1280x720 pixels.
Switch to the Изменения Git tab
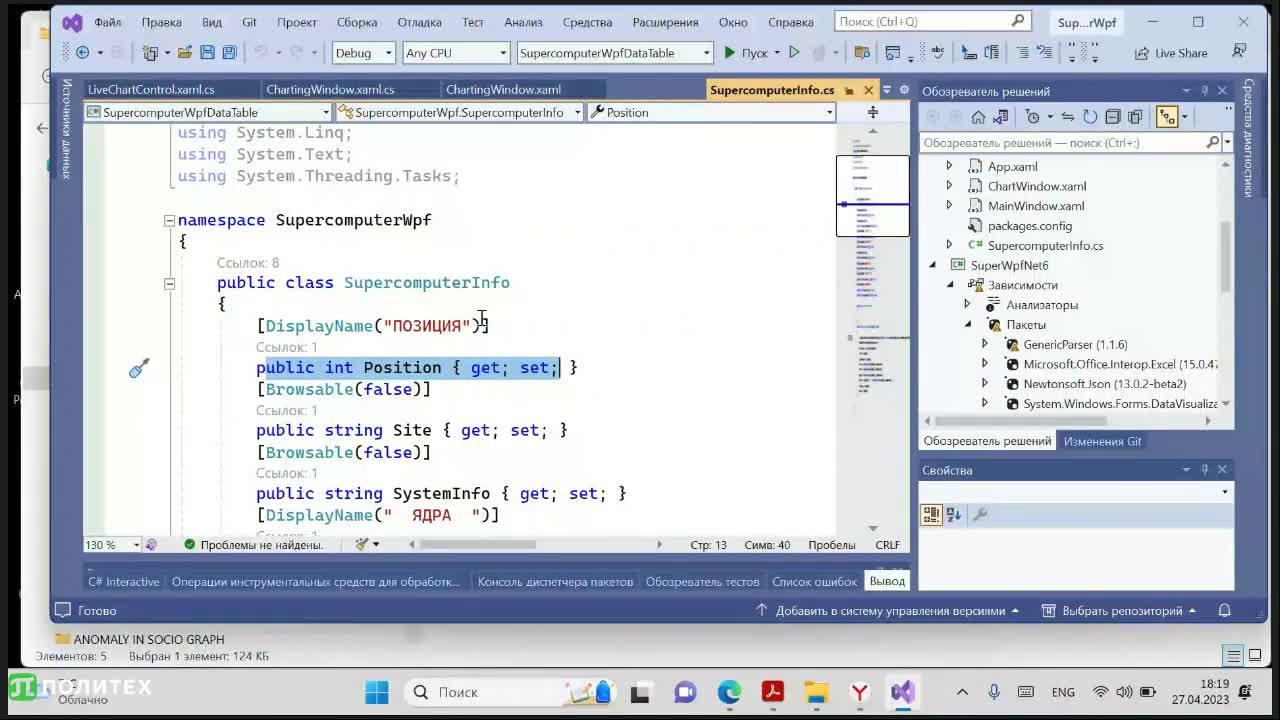pyautogui.click(x=1102, y=441)
